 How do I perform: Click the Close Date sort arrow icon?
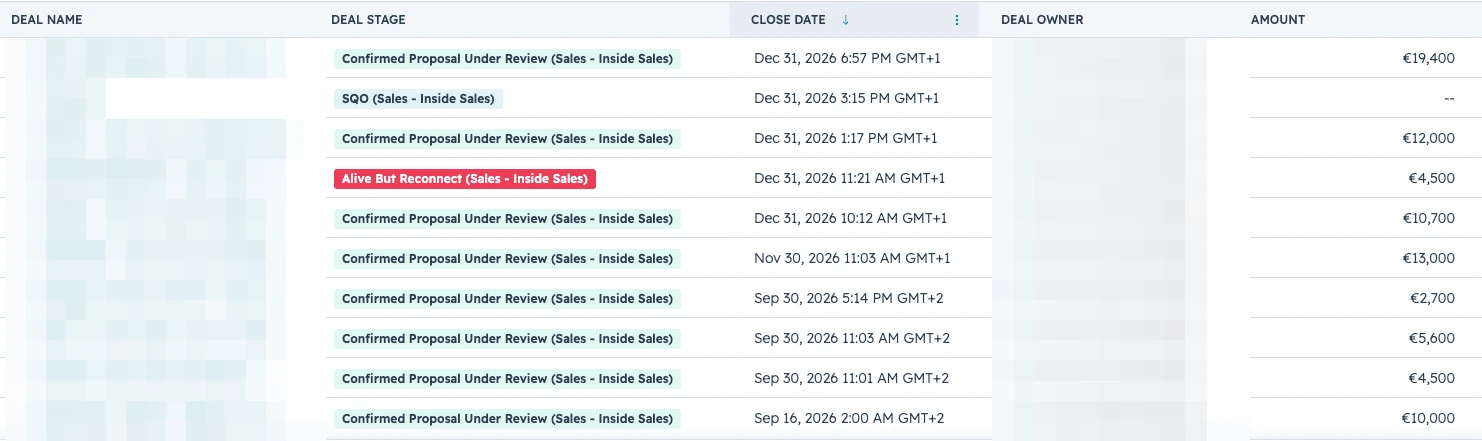[x=846, y=20]
